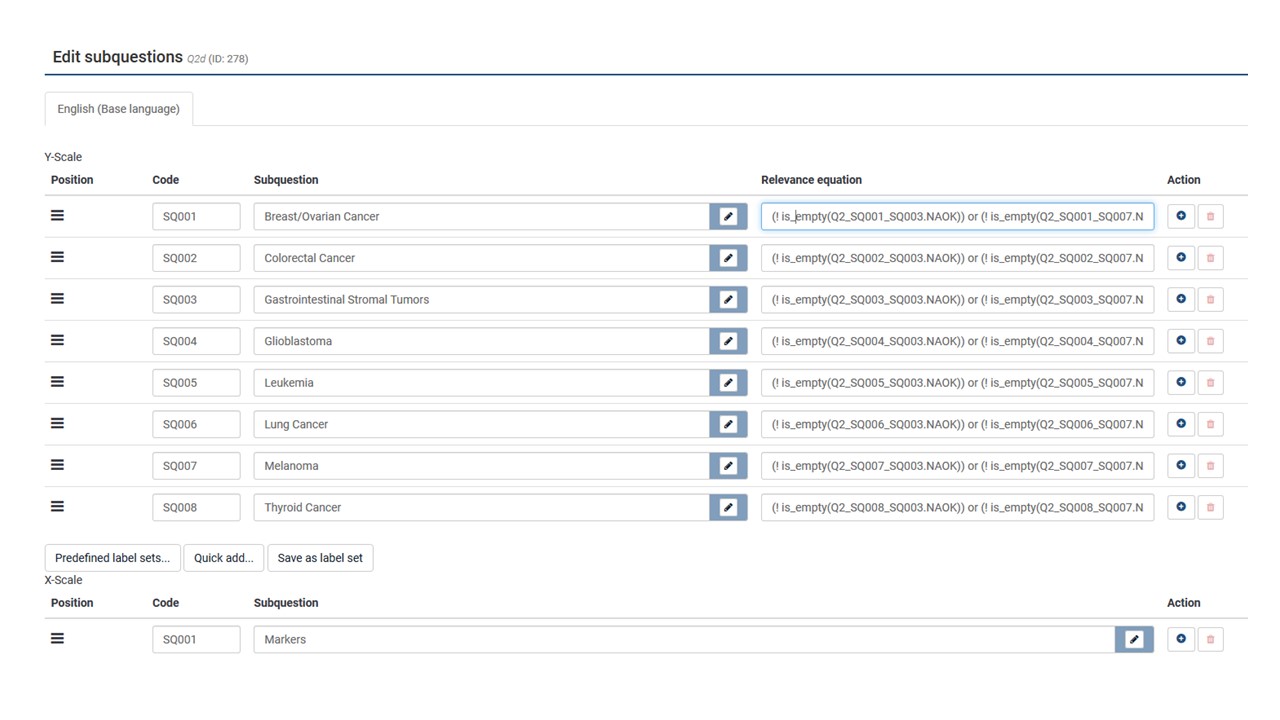Open Predefined label sets
Viewport: 1280px width, 720px height.
point(112,558)
